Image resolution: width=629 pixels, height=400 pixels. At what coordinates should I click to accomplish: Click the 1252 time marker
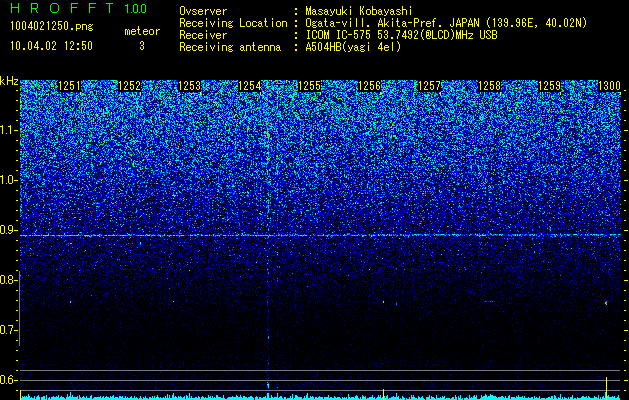pyautogui.click(x=130, y=86)
